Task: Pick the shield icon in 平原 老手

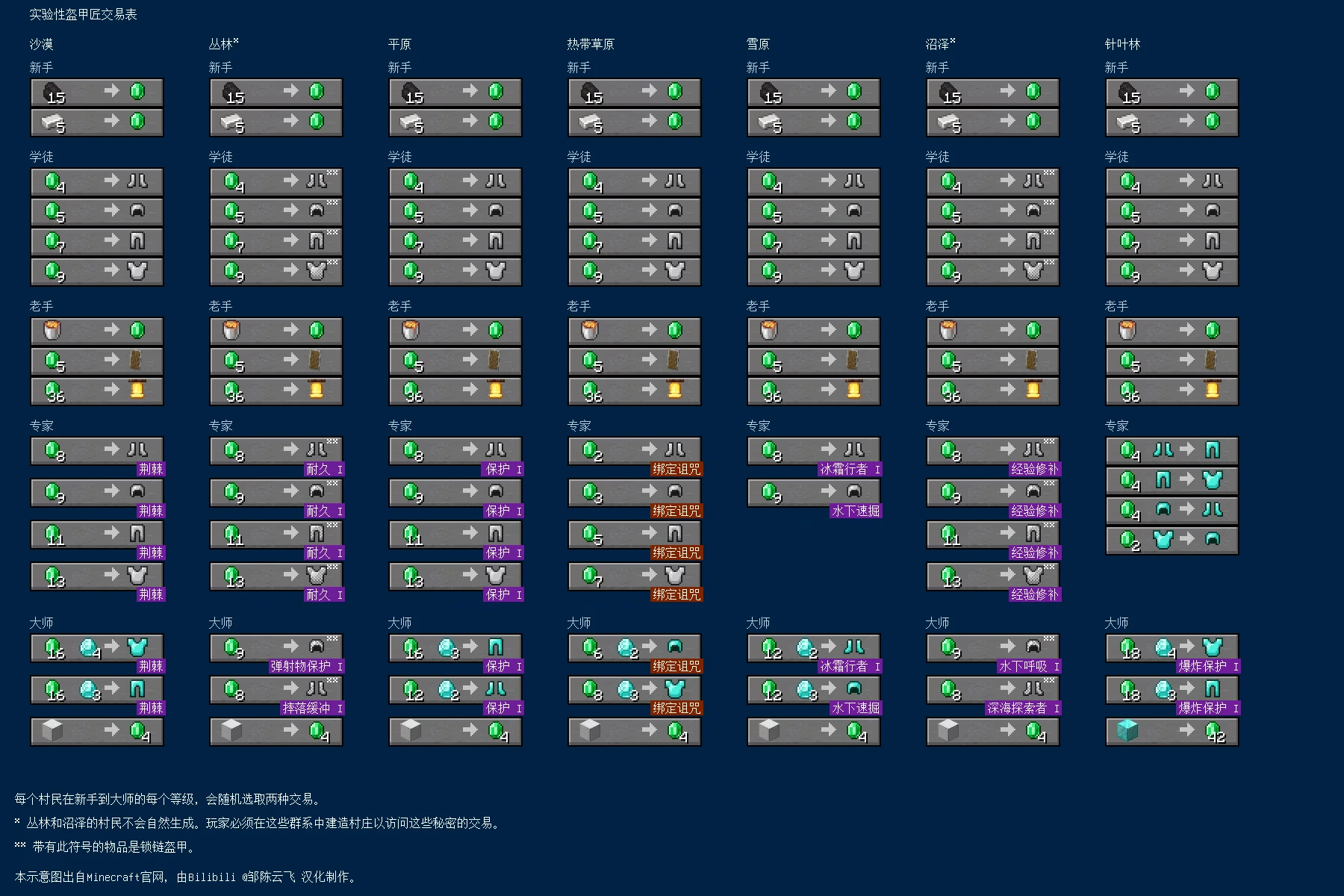Action: [x=496, y=360]
